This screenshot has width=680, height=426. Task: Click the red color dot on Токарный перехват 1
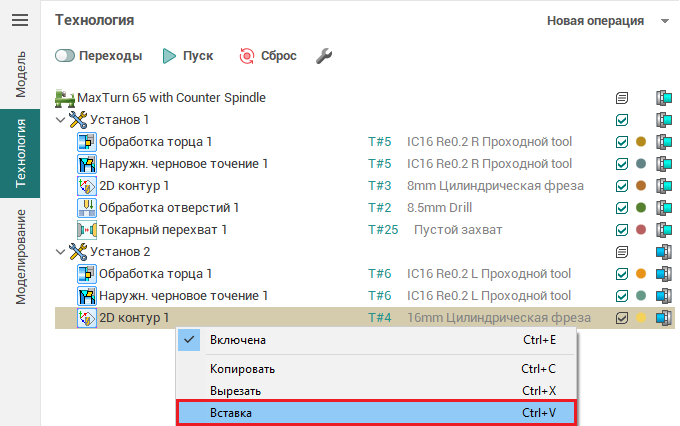tap(641, 230)
